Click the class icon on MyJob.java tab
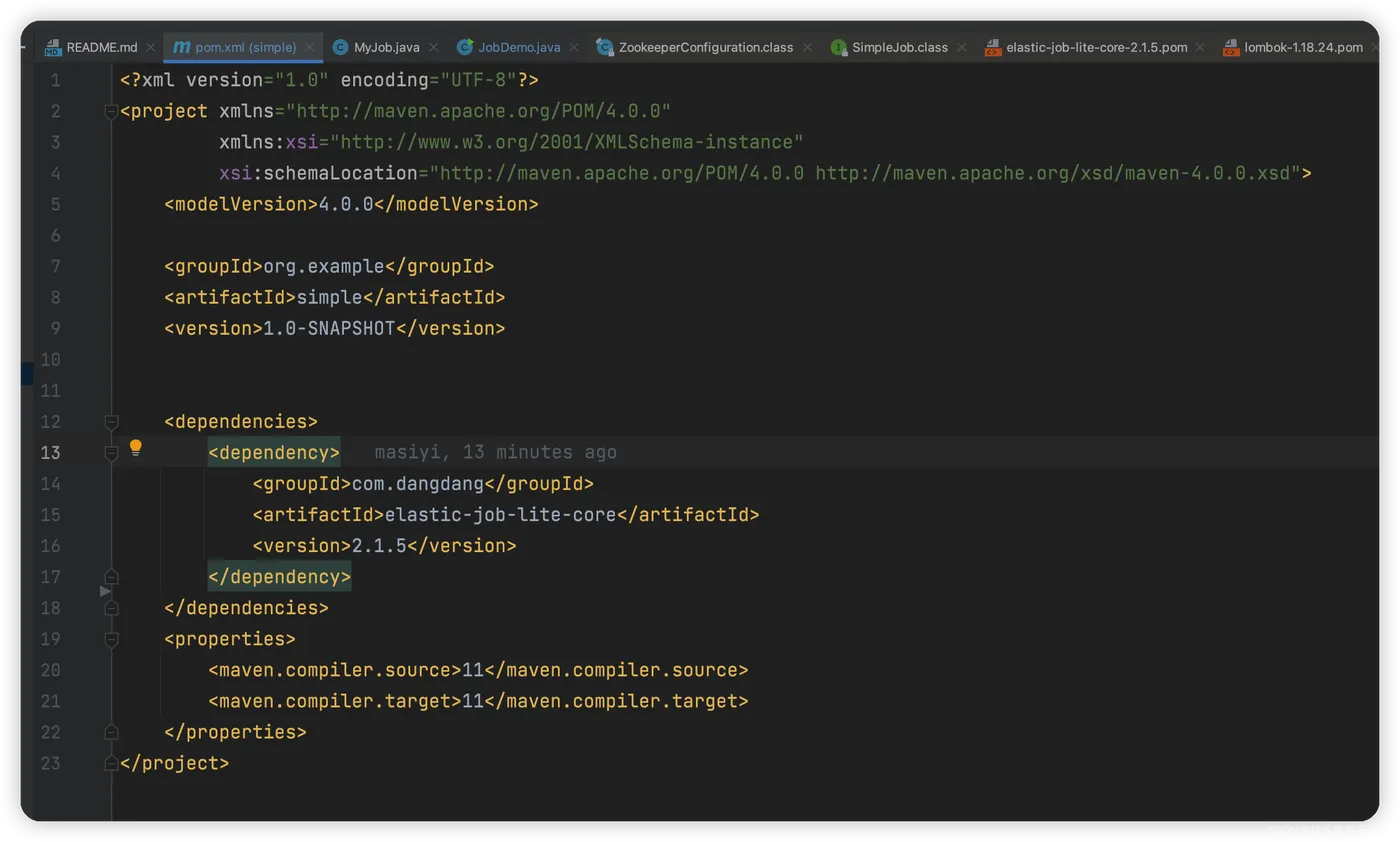Image resolution: width=1400 pixels, height=842 pixels. click(x=340, y=47)
